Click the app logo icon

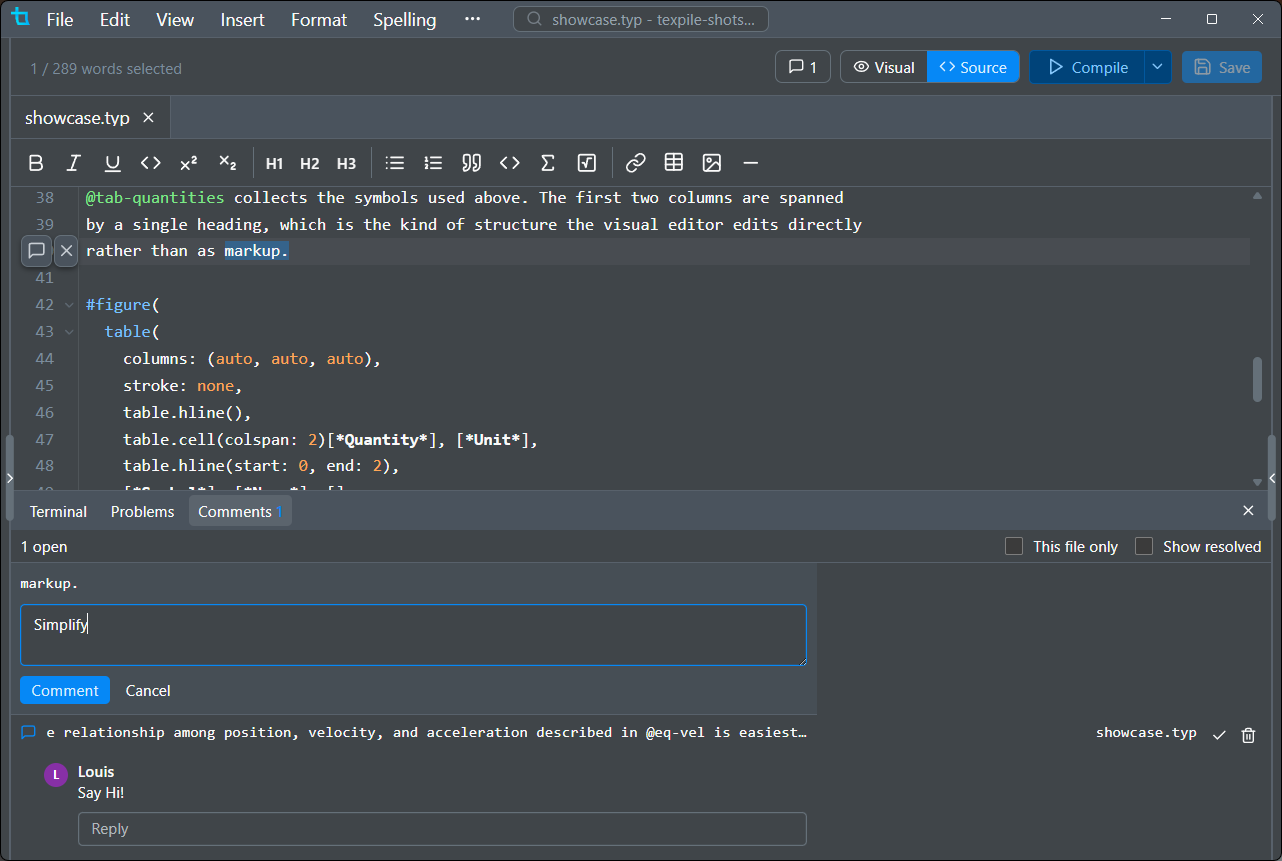click(x=21, y=19)
